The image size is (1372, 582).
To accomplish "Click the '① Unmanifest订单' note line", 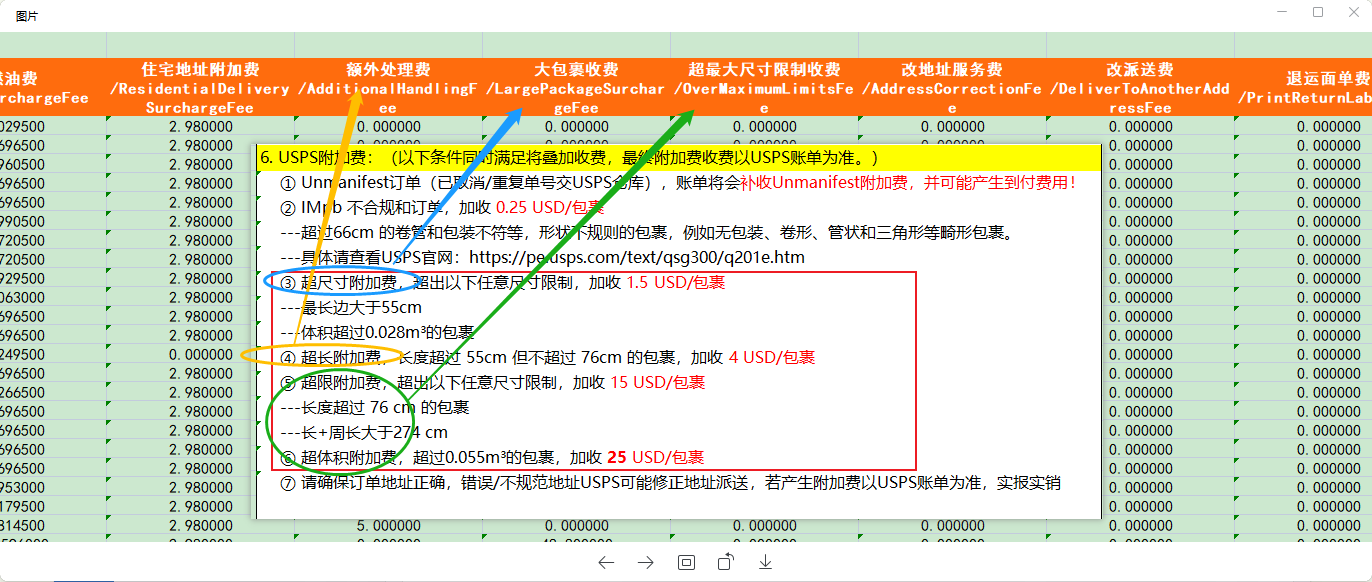I will (x=678, y=183).
